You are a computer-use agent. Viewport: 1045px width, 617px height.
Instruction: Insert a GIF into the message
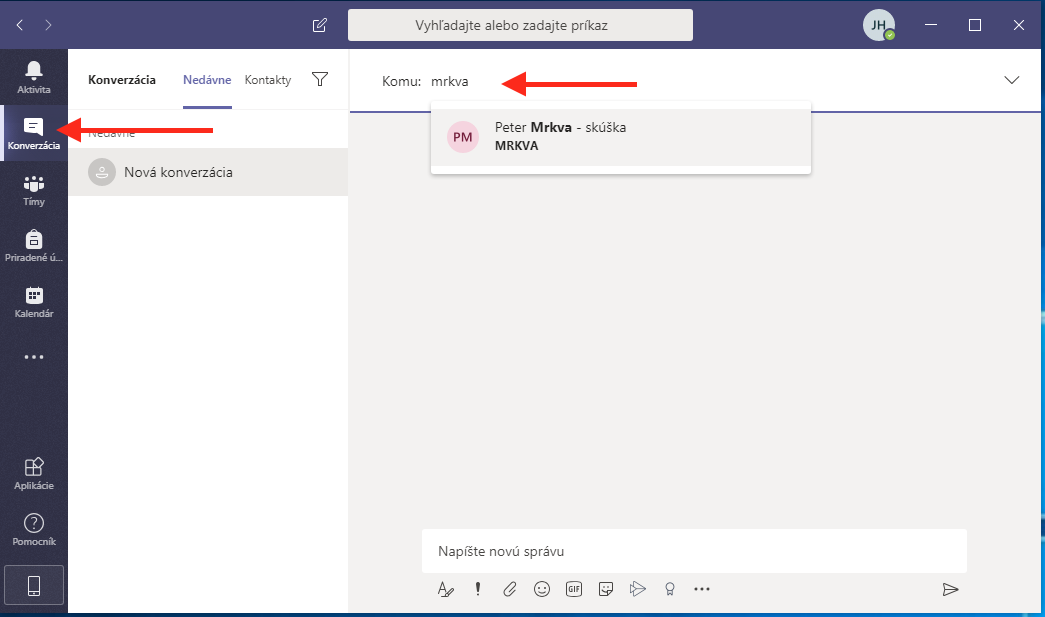point(574,589)
